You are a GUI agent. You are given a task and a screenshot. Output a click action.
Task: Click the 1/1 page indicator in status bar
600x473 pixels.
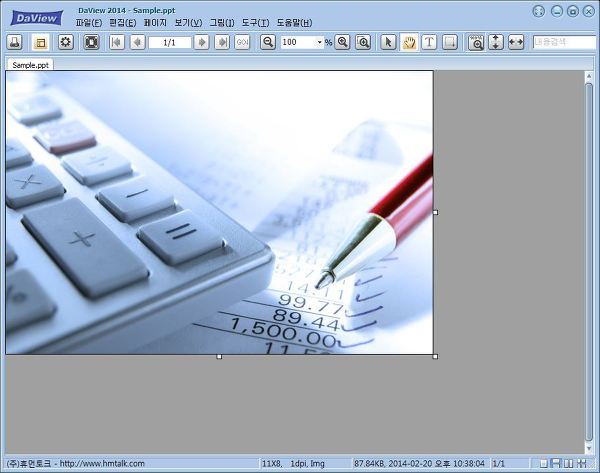pyautogui.click(x=499, y=464)
